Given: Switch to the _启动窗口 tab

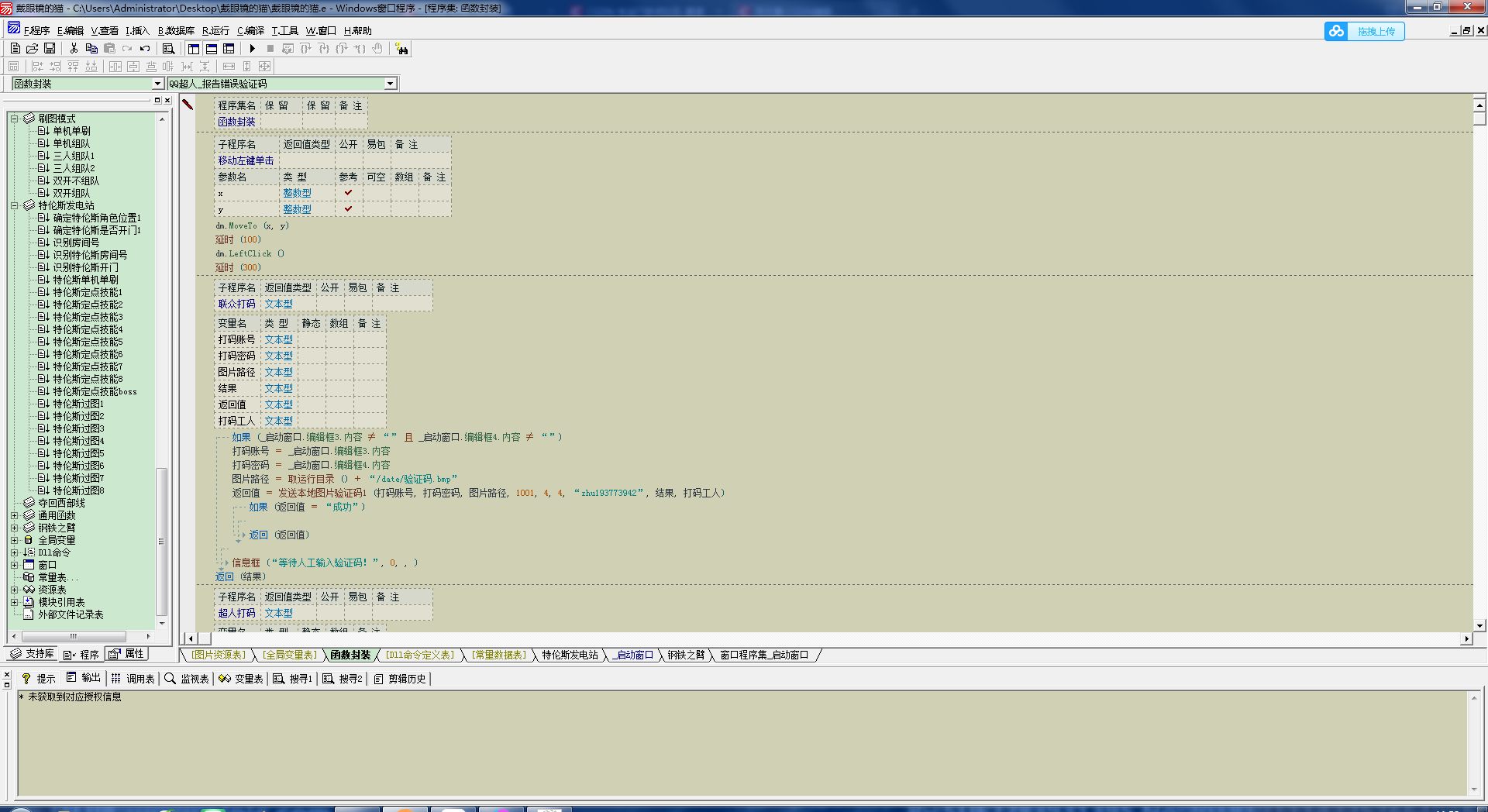Looking at the screenshot, I should click(633, 655).
